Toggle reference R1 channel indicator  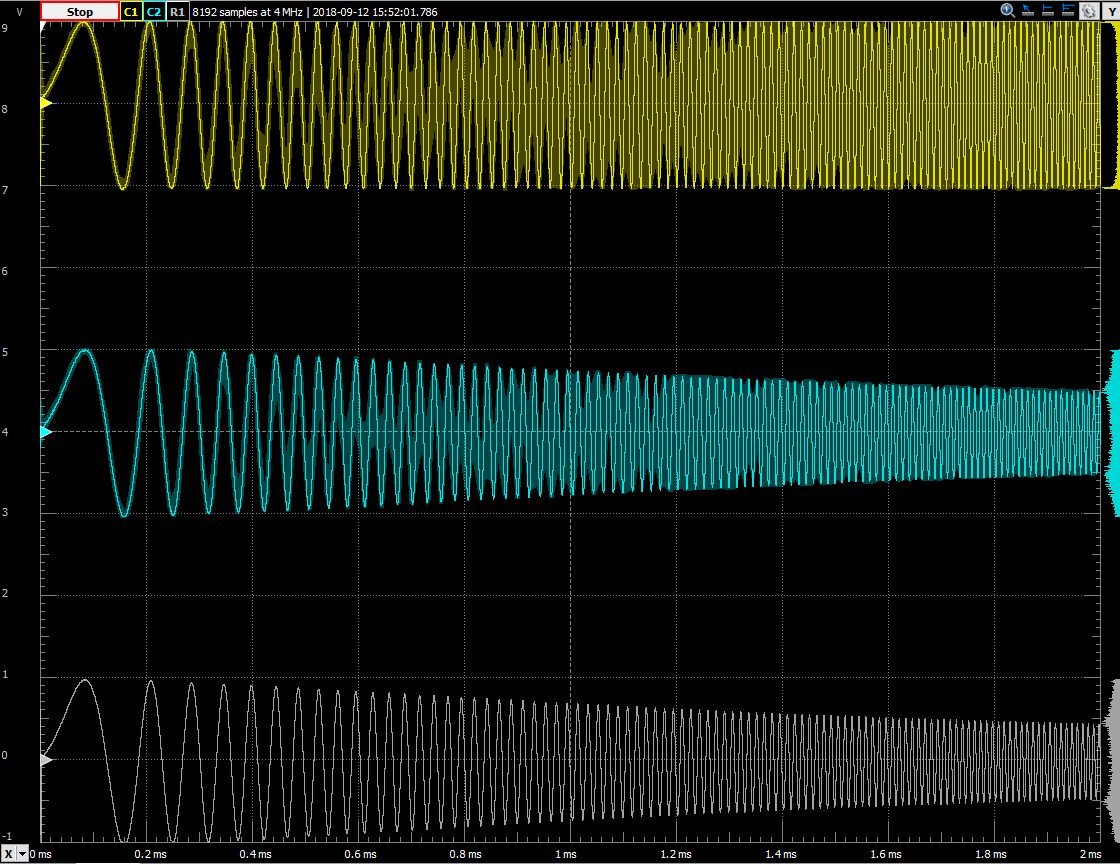[x=176, y=12]
